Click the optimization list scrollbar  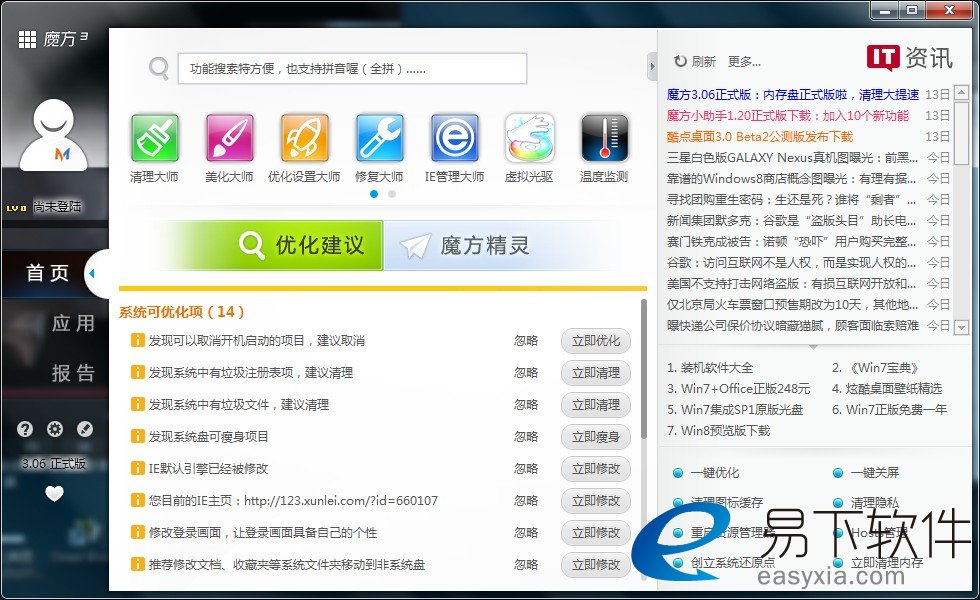coord(644,369)
